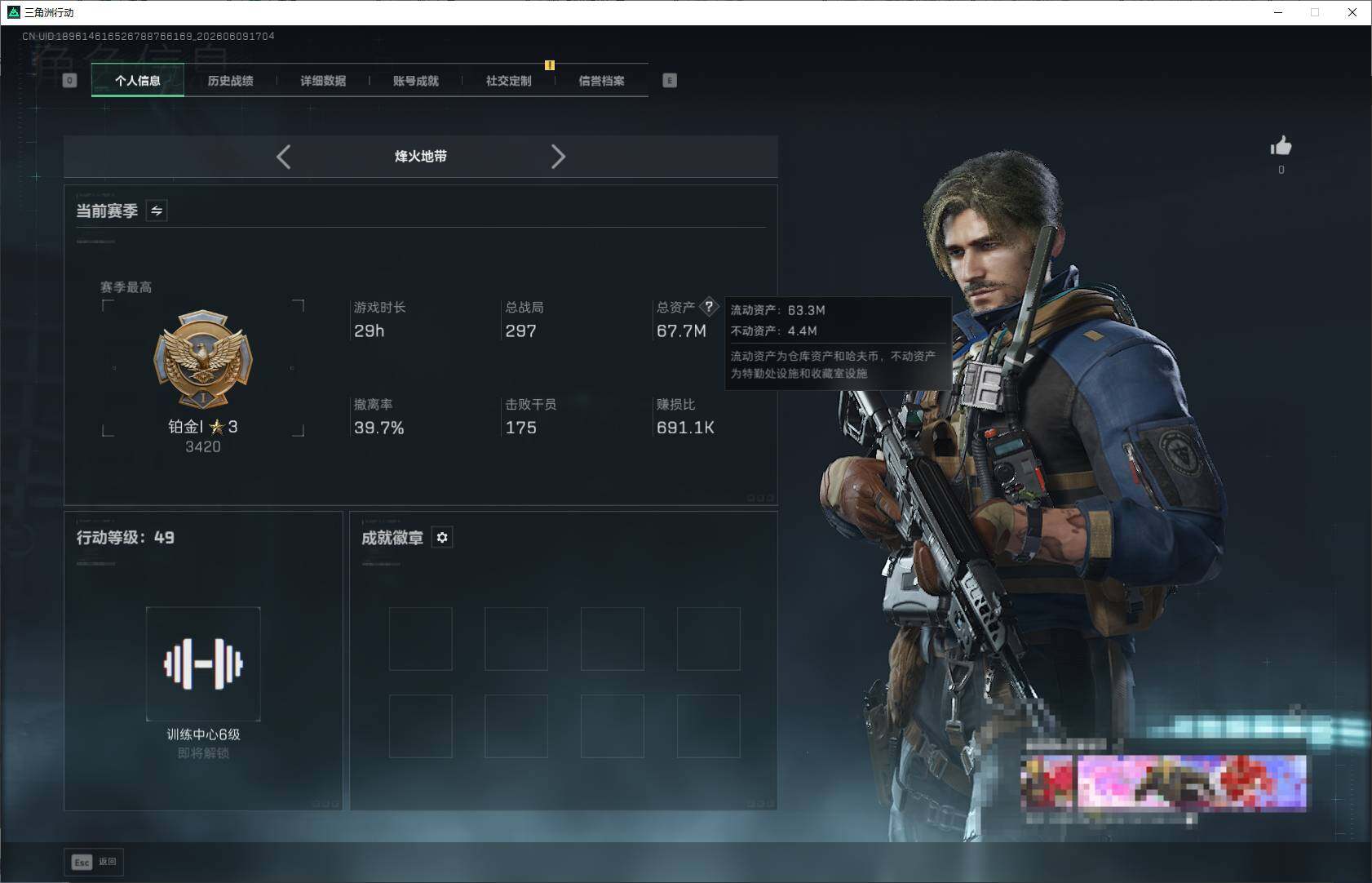Click the pixelated player name card banner

point(1164,782)
